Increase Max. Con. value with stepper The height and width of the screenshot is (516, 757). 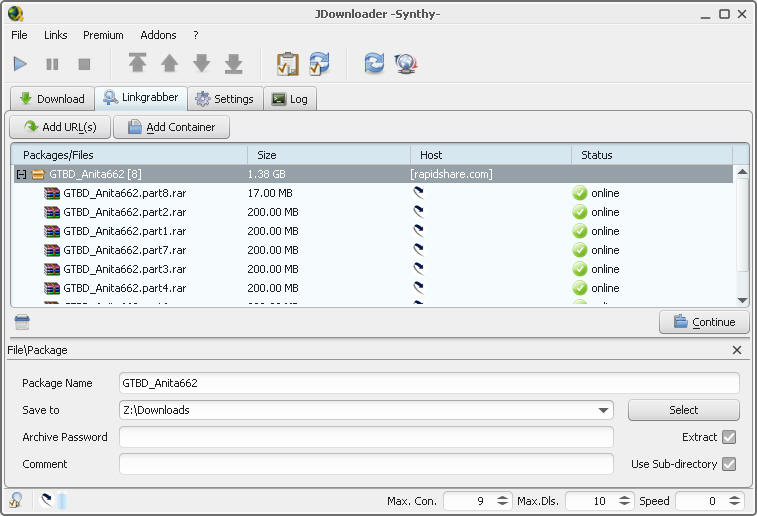coord(503,496)
